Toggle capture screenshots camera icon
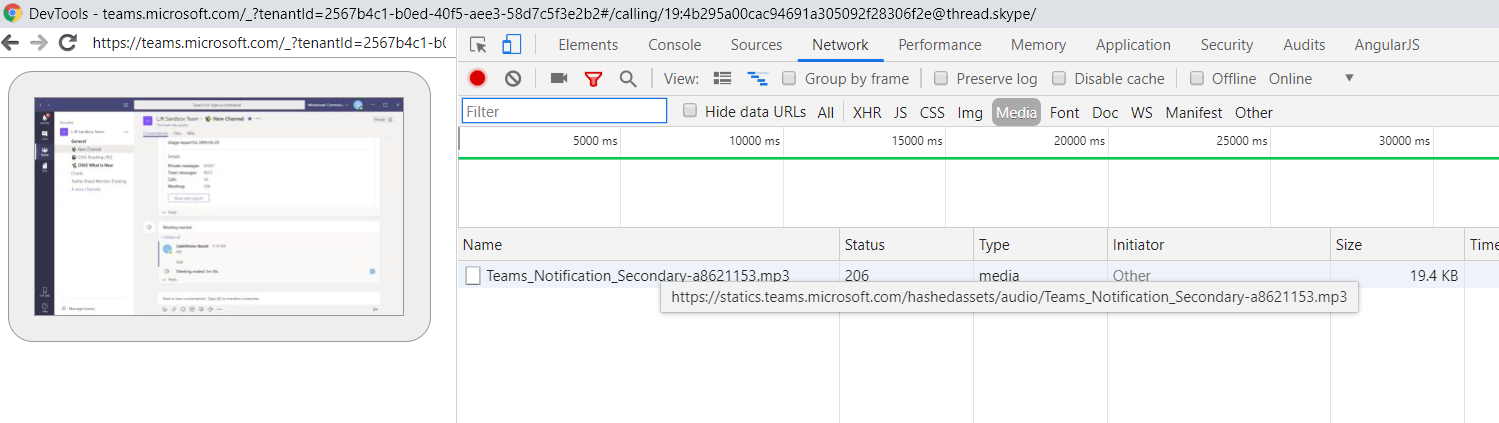This screenshot has height=423, width=1499. 559,78
